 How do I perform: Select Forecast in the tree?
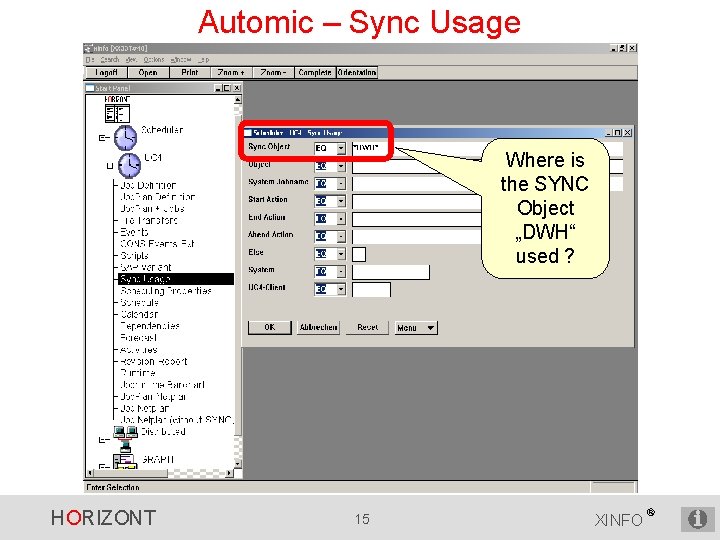tap(138, 338)
